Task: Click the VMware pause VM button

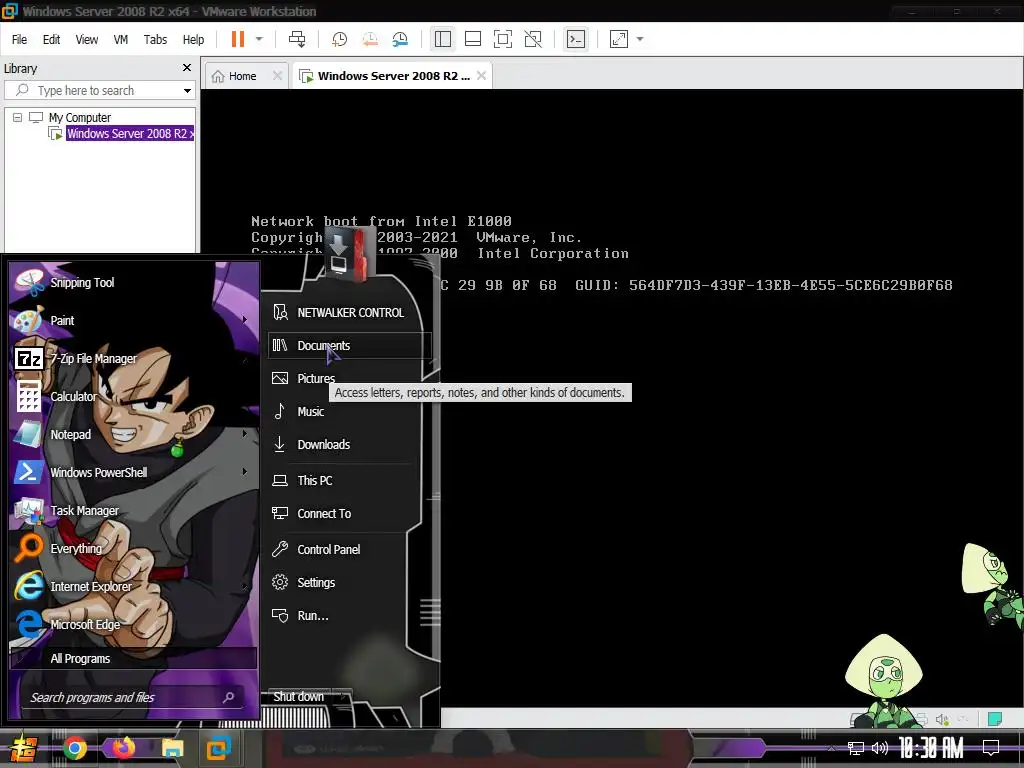Action: click(x=238, y=39)
